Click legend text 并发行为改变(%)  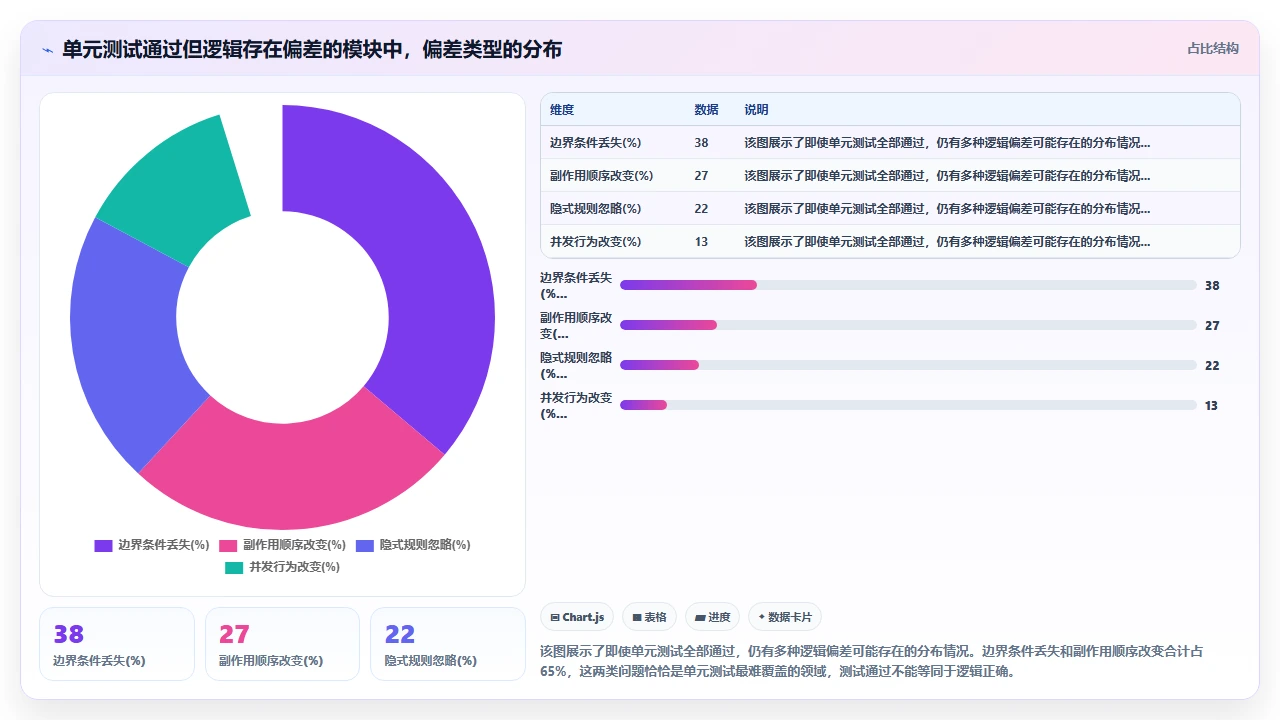coord(294,567)
